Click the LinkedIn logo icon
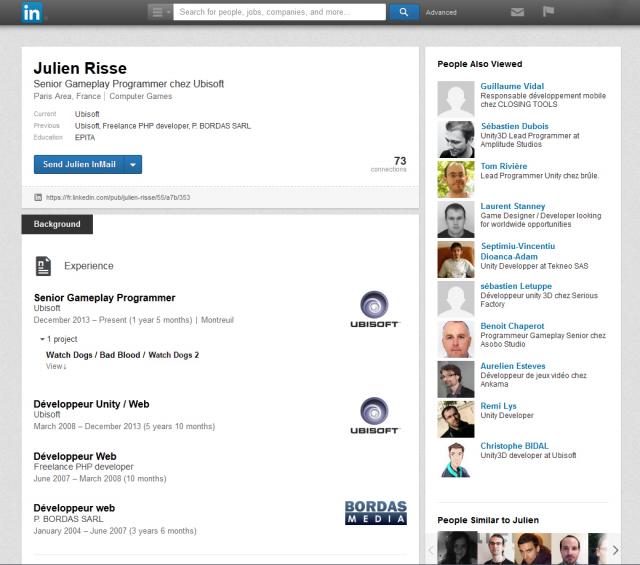 [x=32, y=13]
